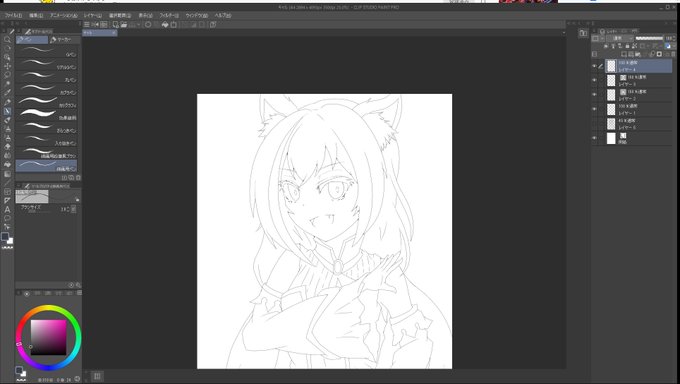Hide レイヤー1 using its eye icon

point(595,109)
